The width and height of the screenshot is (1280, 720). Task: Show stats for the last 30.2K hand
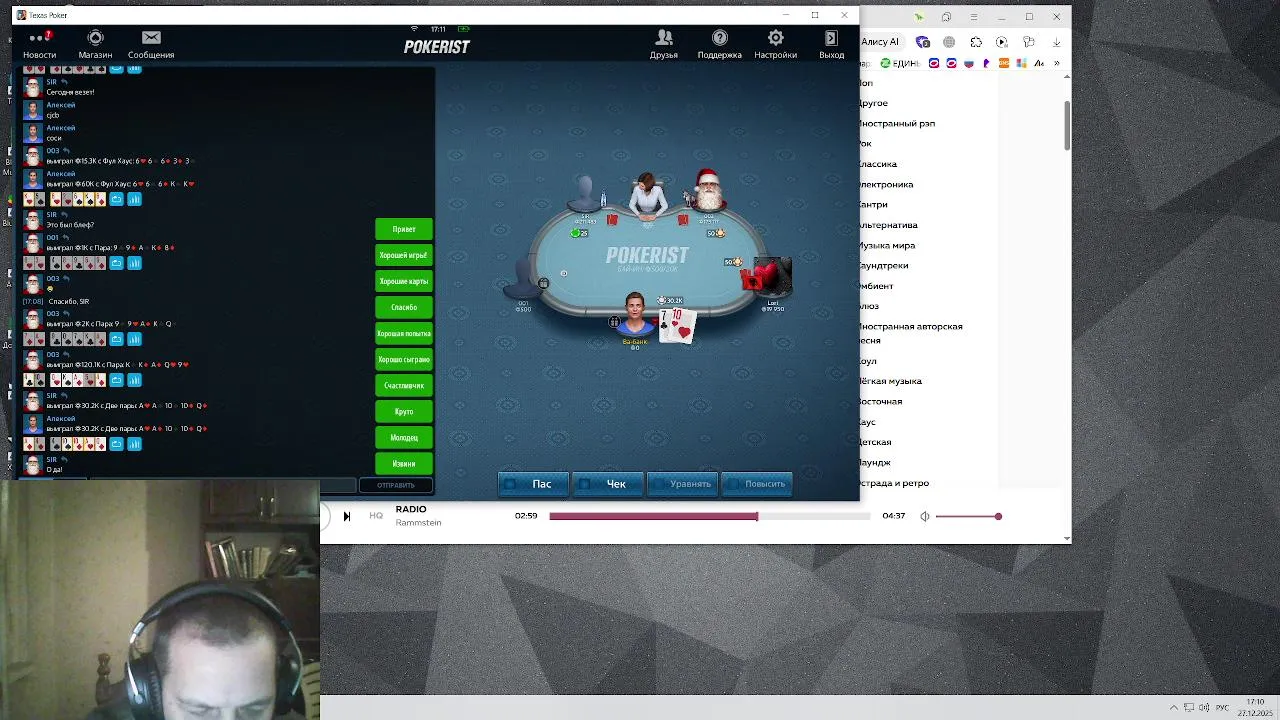pos(134,444)
